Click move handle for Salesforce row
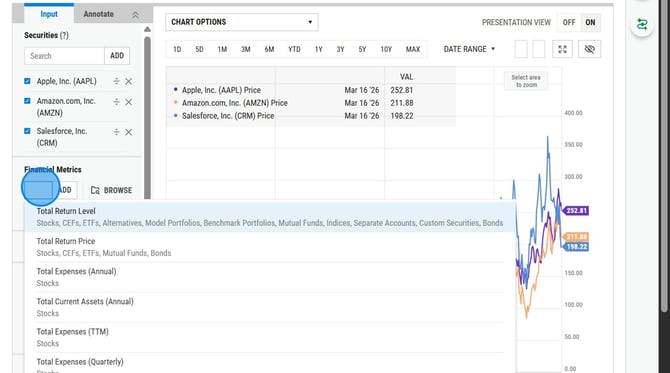 click(116, 132)
